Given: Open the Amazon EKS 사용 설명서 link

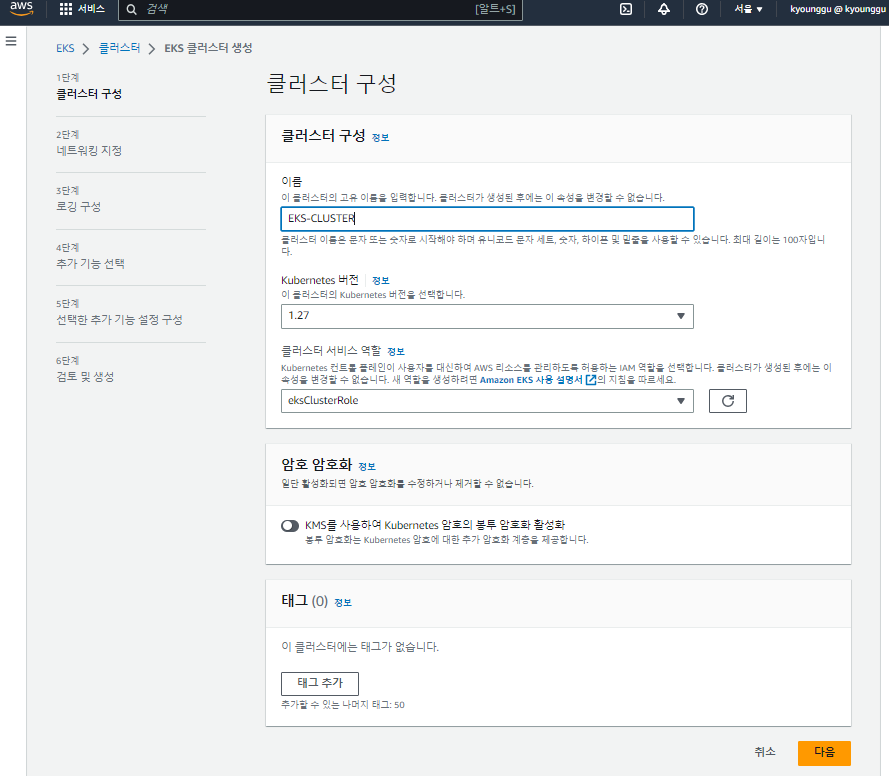Looking at the screenshot, I should [x=531, y=380].
